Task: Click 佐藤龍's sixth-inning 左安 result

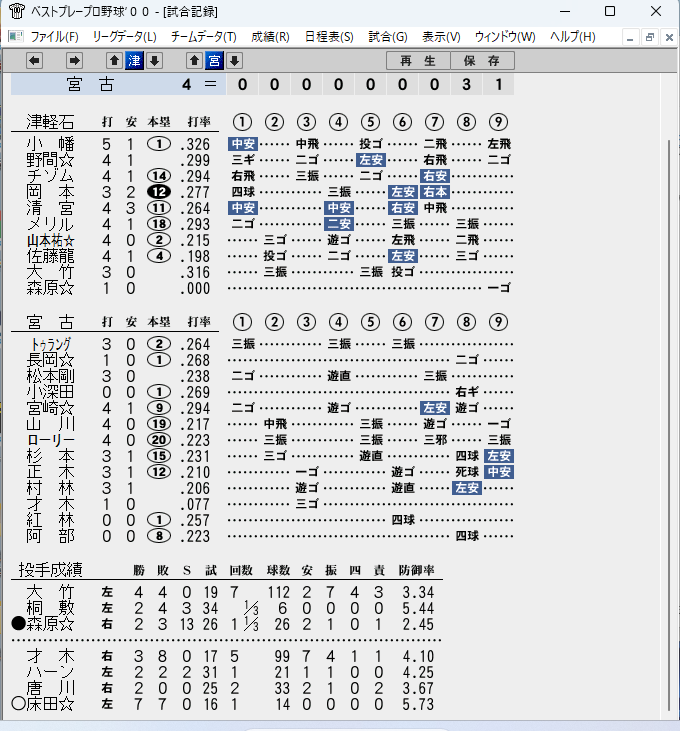Action: (403, 256)
